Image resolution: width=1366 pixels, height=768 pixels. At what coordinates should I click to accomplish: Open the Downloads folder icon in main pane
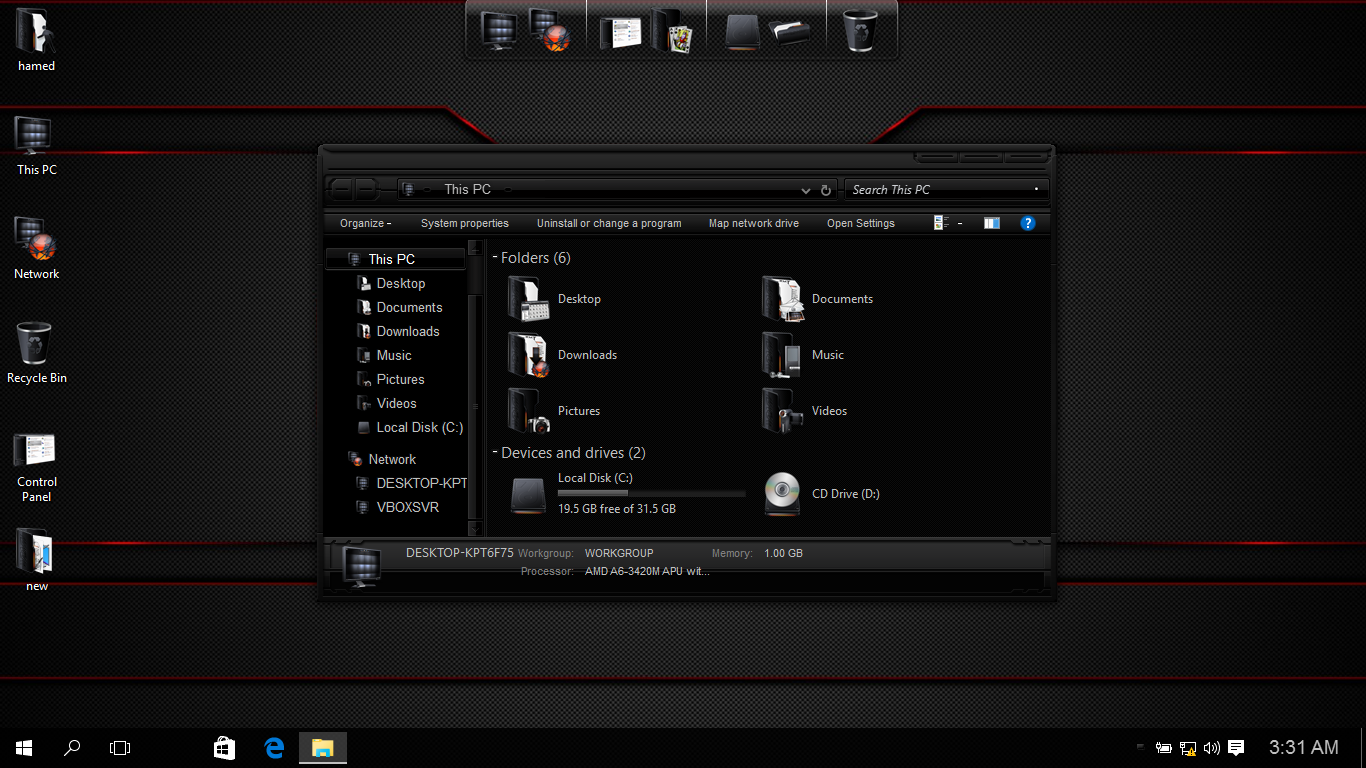pos(528,355)
